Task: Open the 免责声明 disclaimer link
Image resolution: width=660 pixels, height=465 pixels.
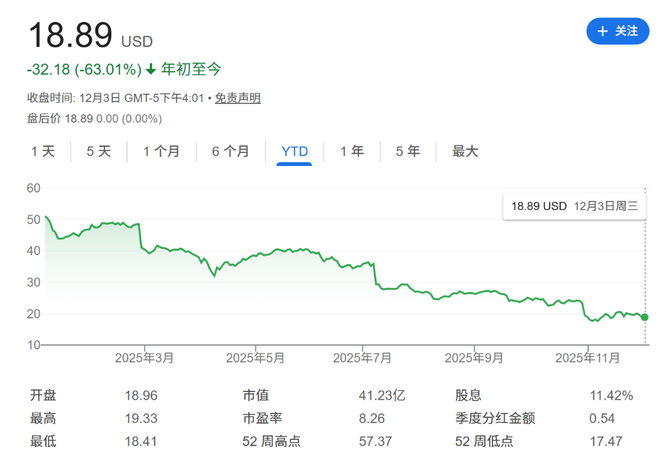Action: (238, 98)
